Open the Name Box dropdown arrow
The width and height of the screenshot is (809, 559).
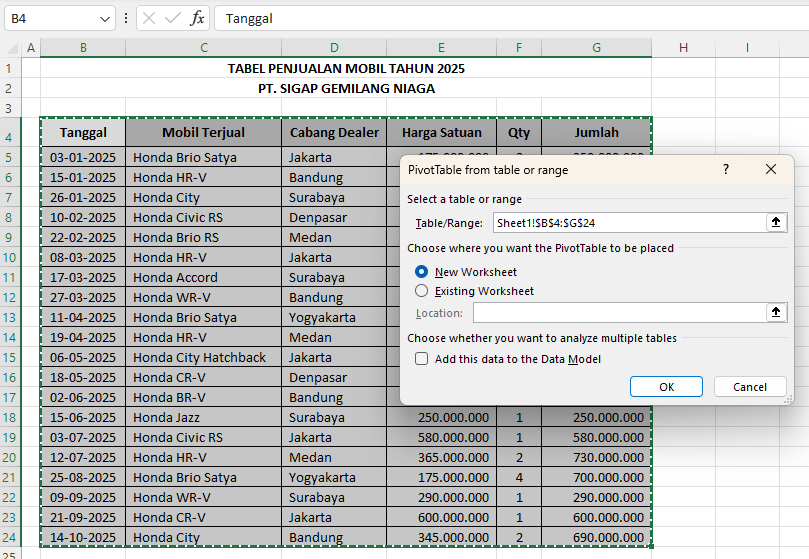[x=106, y=18]
